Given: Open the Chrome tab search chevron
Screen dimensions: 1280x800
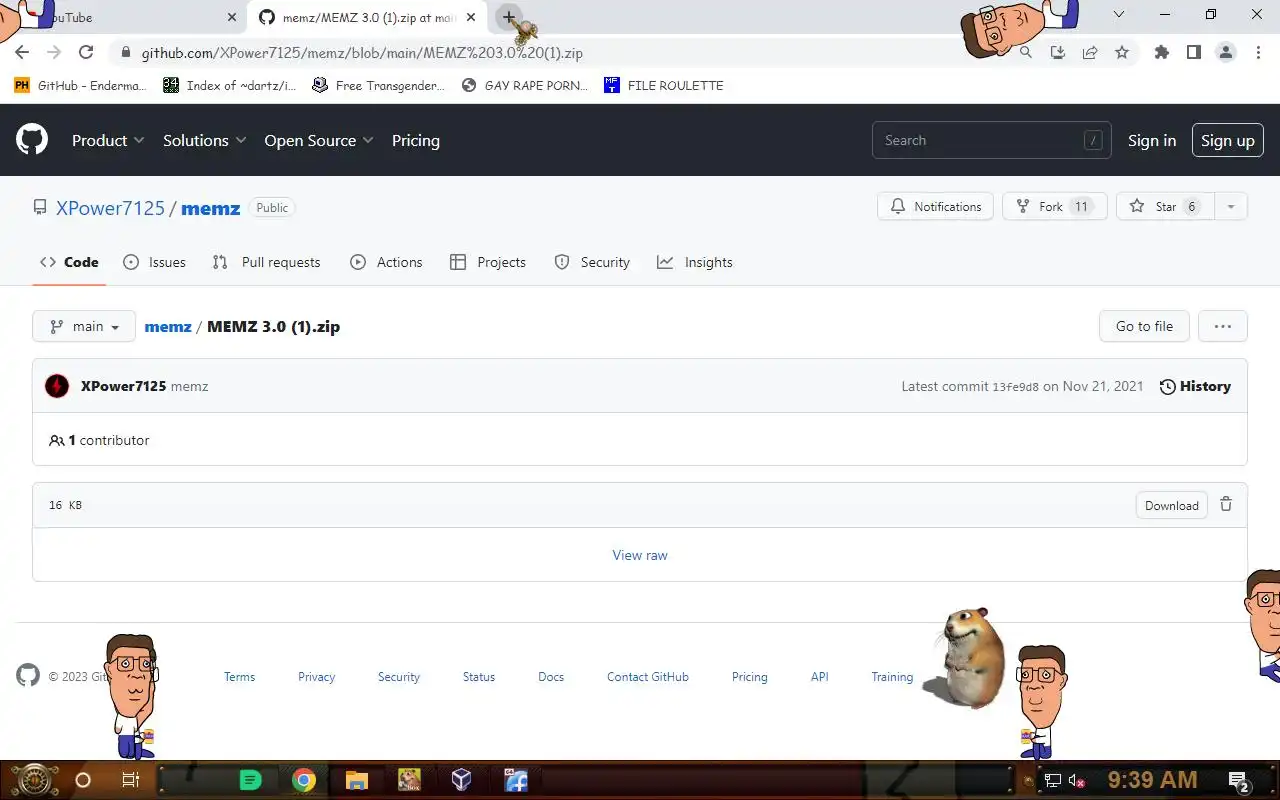Looking at the screenshot, I should coord(1119,15).
